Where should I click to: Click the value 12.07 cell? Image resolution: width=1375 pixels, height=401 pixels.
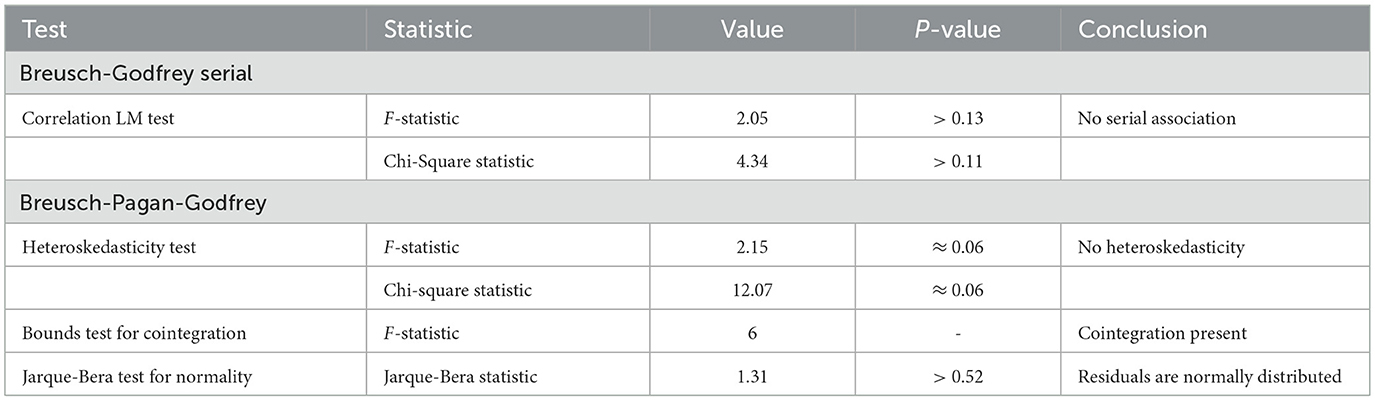[x=752, y=290]
